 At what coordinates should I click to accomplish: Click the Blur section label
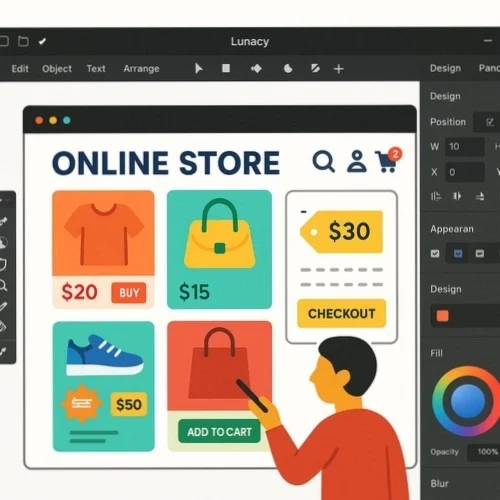tap(439, 483)
